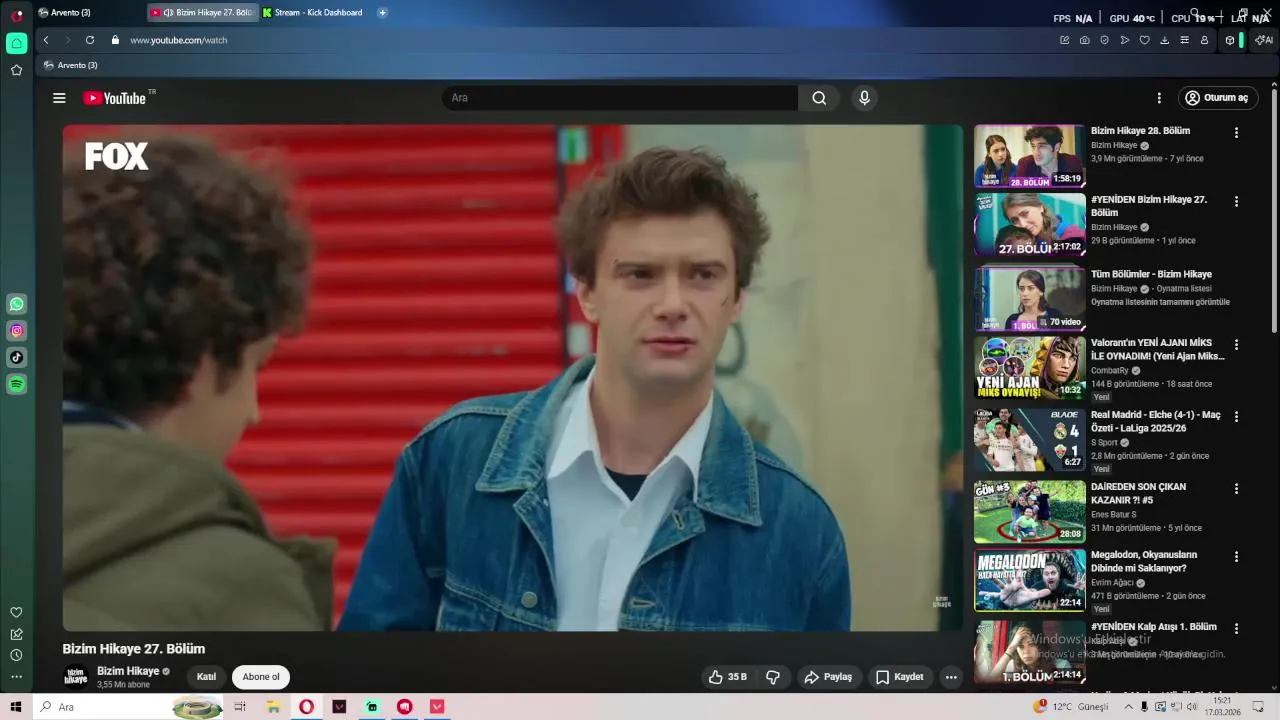Open more actions menu below the video

[x=951, y=677]
